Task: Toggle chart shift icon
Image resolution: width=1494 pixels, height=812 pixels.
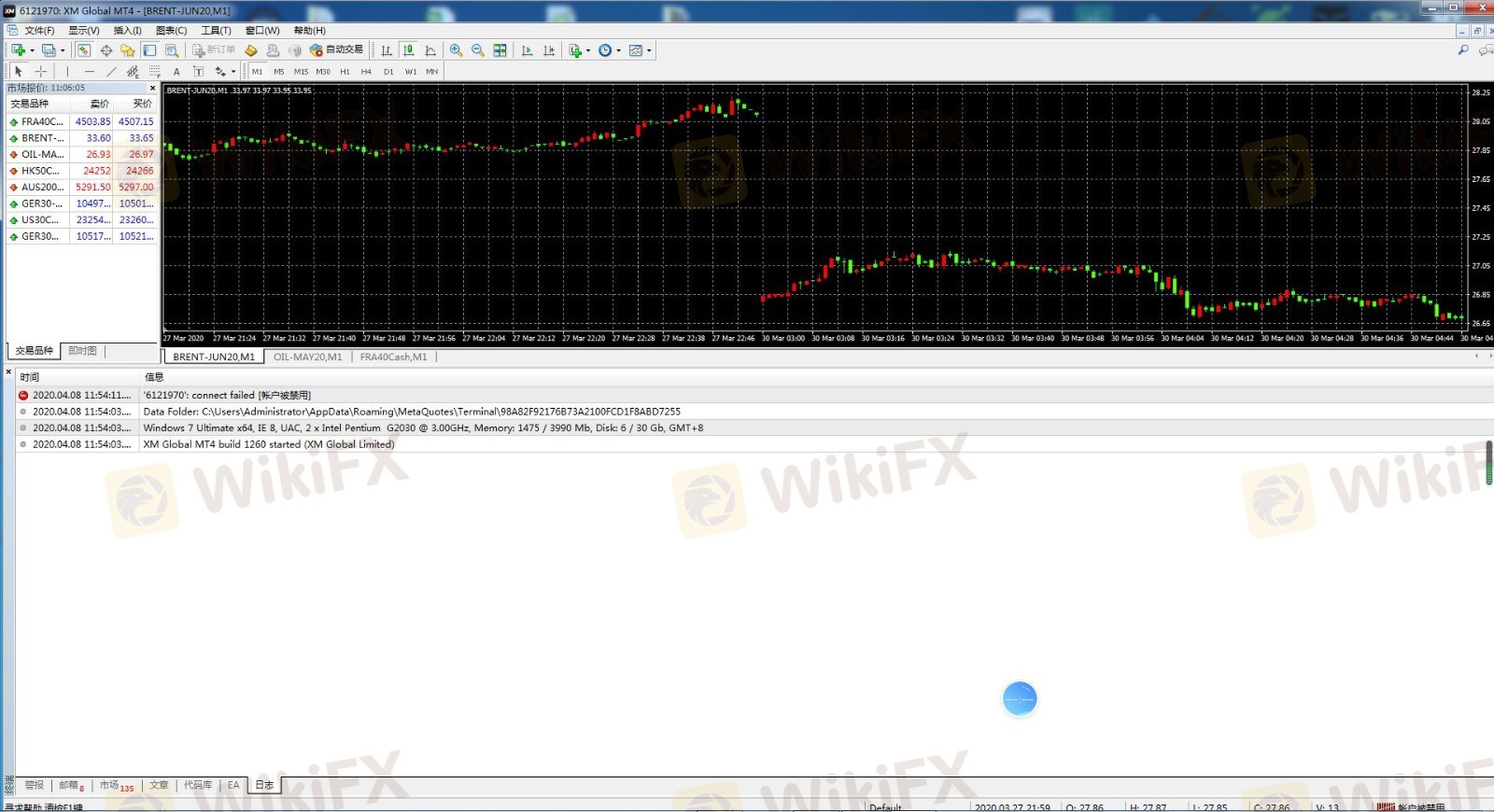Action: click(549, 50)
